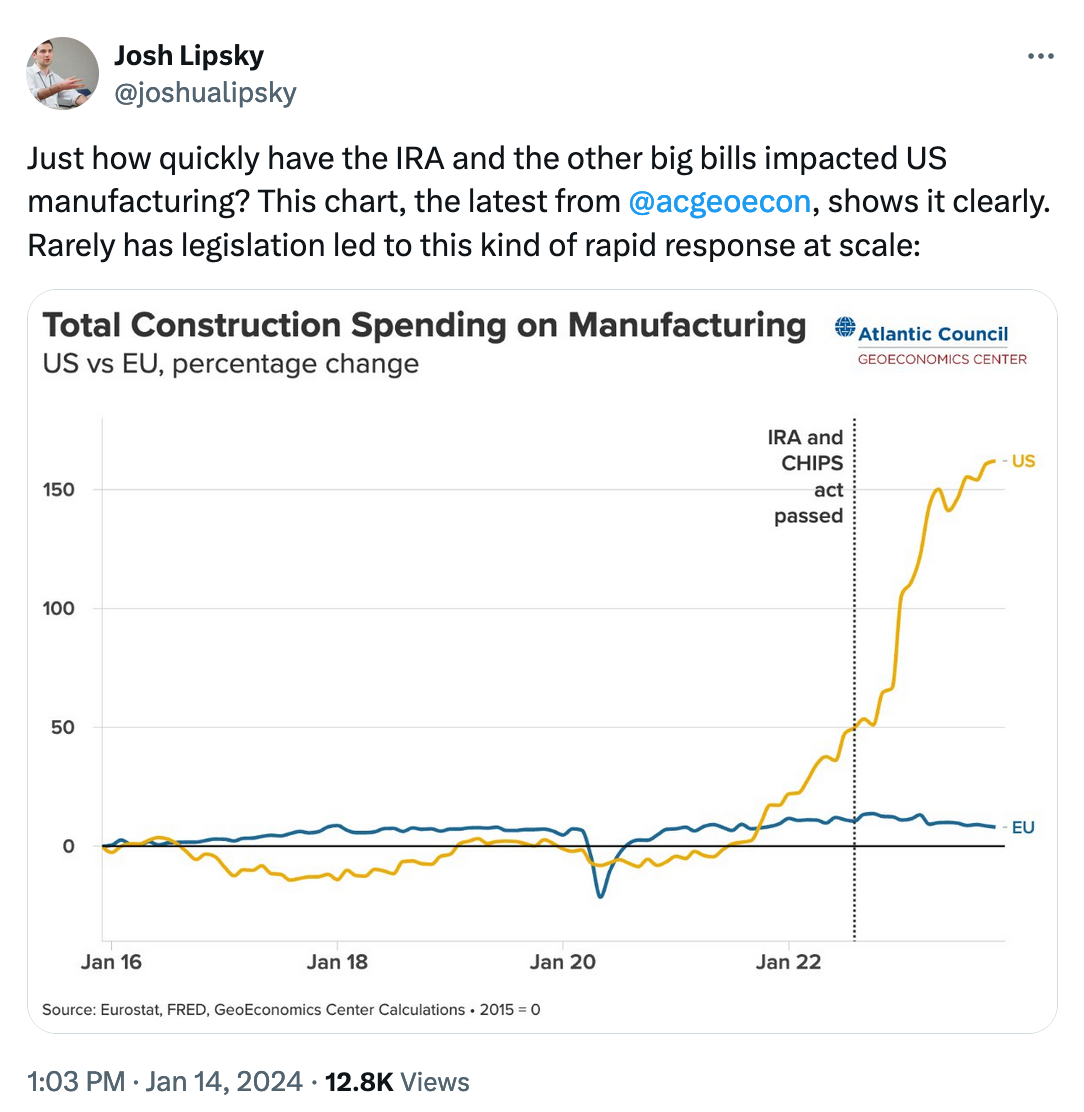Select the Jan 22 x-axis label
The height and width of the screenshot is (1112, 1084).
[x=789, y=962]
